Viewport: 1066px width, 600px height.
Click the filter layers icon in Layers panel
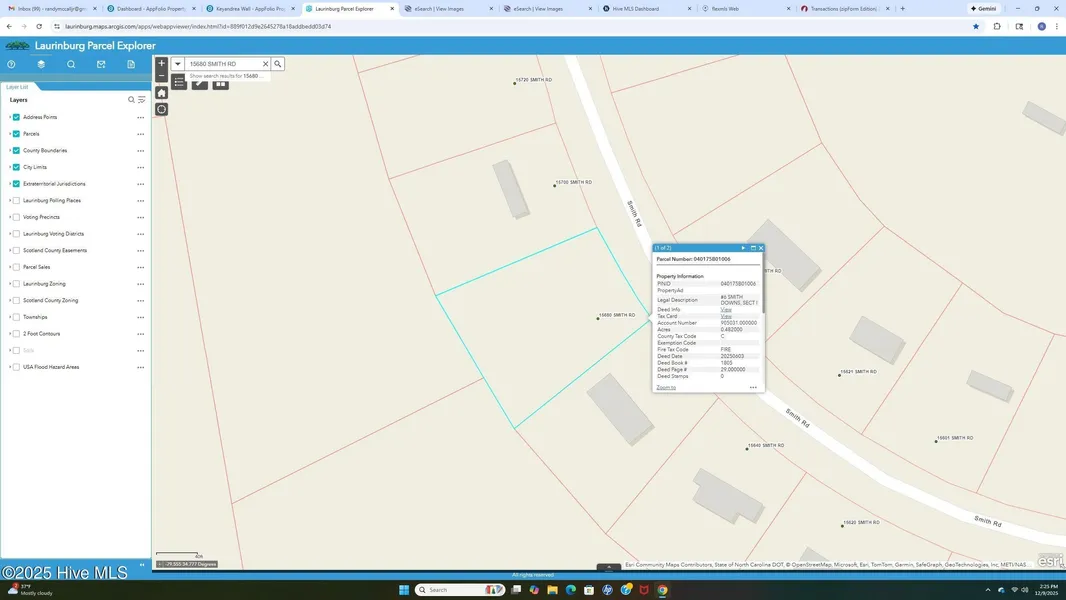(142, 100)
